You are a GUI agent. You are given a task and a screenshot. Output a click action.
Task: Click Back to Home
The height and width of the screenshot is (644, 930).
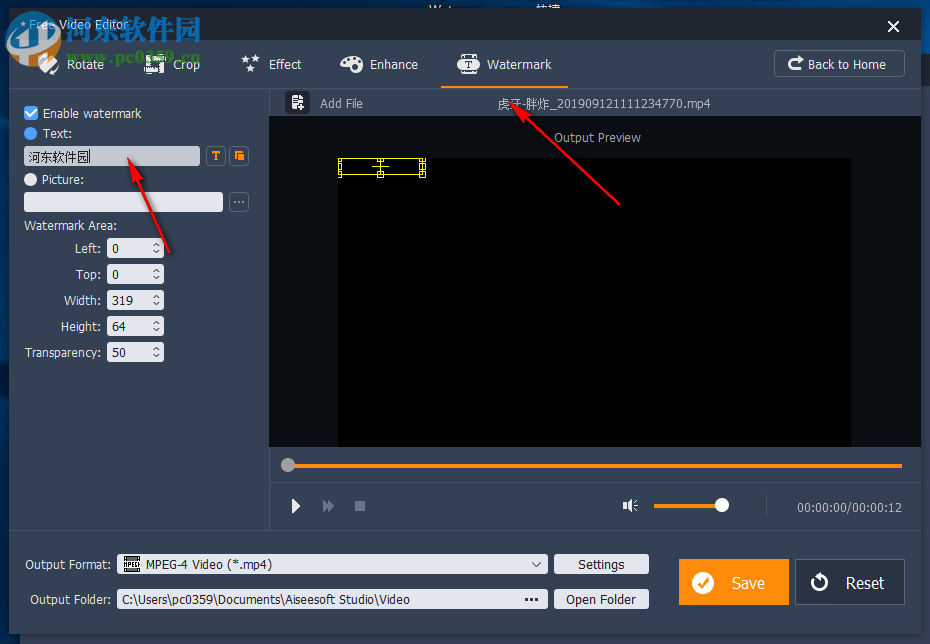[839, 63]
